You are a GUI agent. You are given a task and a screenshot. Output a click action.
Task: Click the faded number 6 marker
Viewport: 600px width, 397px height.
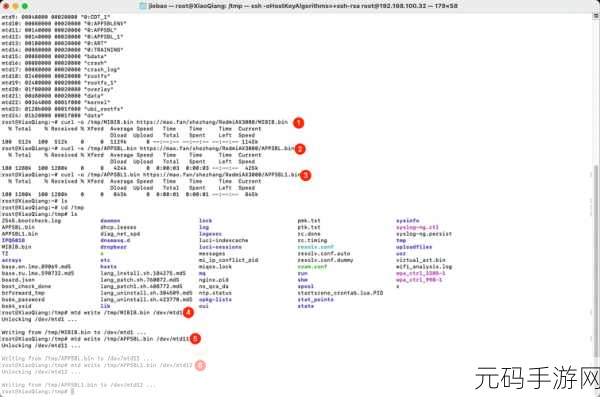click(x=200, y=365)
